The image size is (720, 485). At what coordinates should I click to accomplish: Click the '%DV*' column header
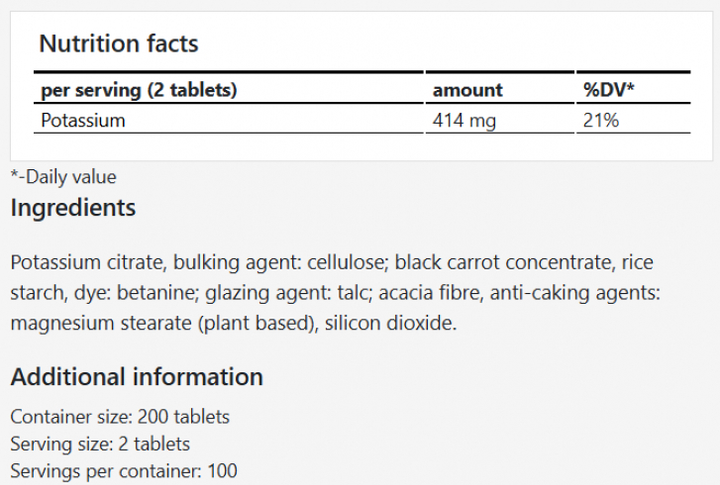(x=609, y=90)
